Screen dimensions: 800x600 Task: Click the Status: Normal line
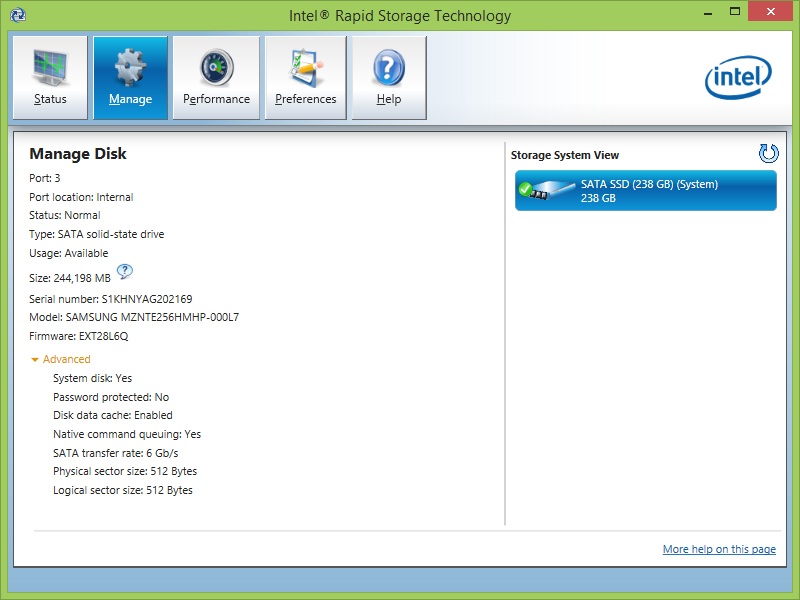pyautogui.click(x=65, y=215)
